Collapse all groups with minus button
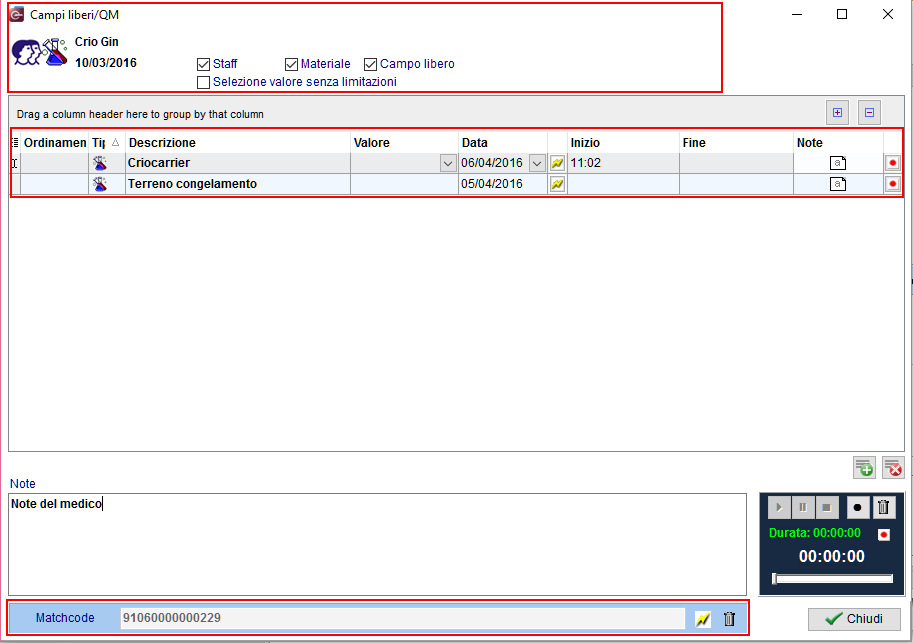Viewport: 913px width, 643px height. click(x=869, y=112)
